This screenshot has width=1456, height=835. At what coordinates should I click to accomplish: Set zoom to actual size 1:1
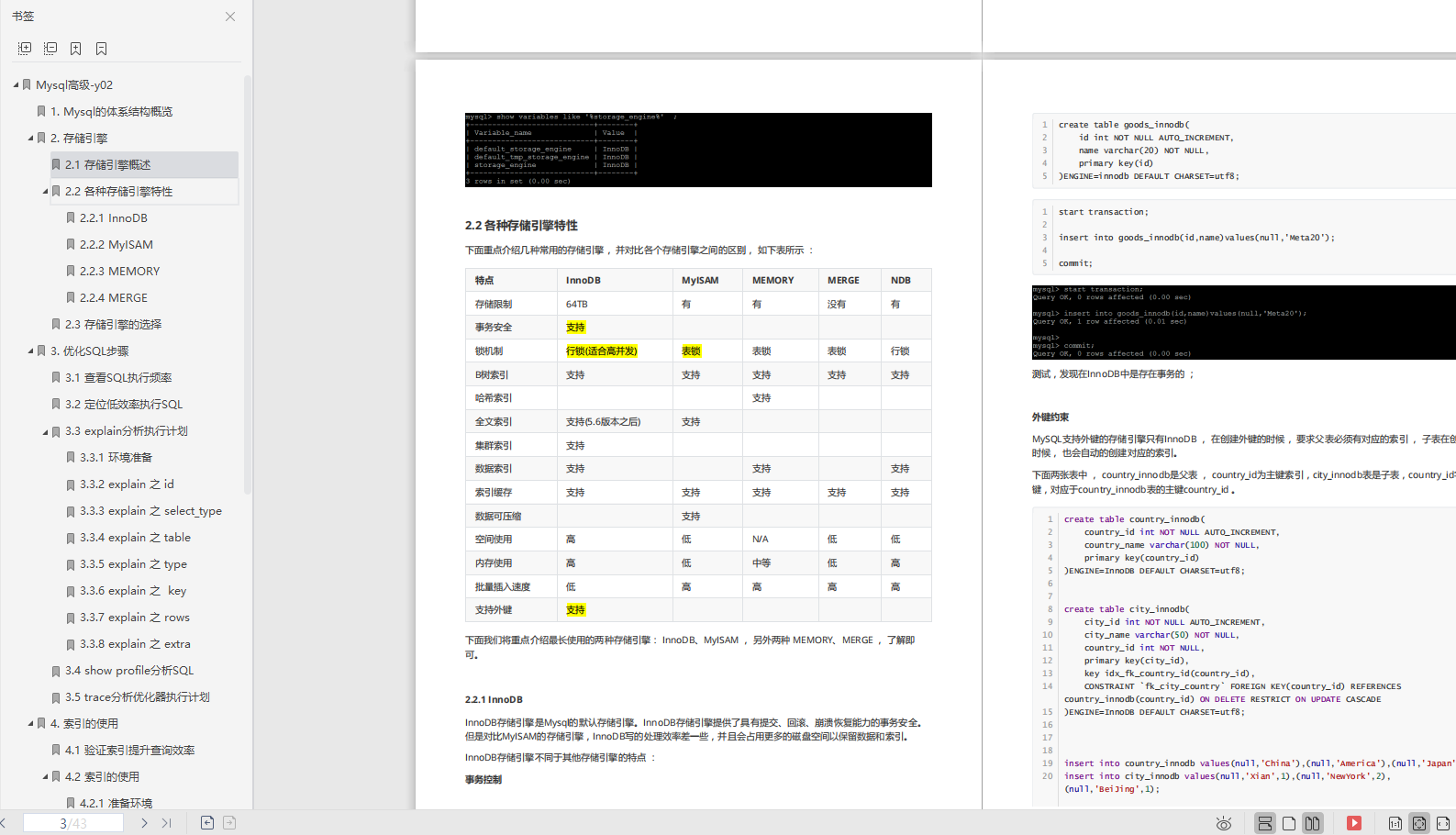pos(1395,823)
